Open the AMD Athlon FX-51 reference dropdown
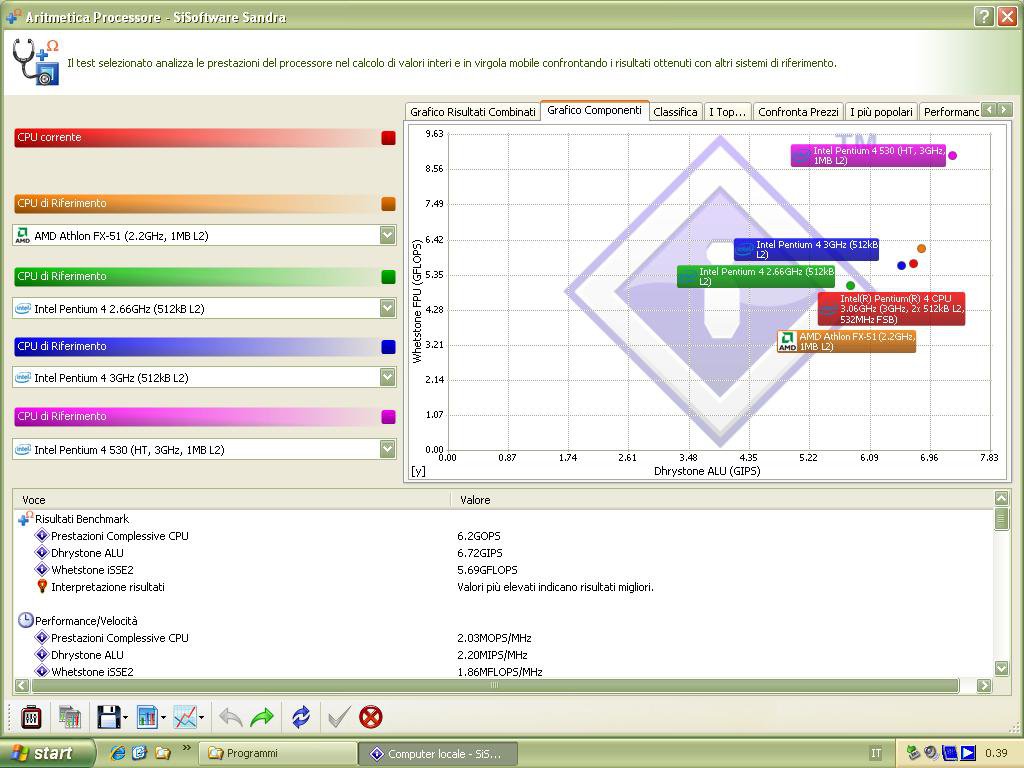This screenshot has width=1024, height=768. [387, 235]
